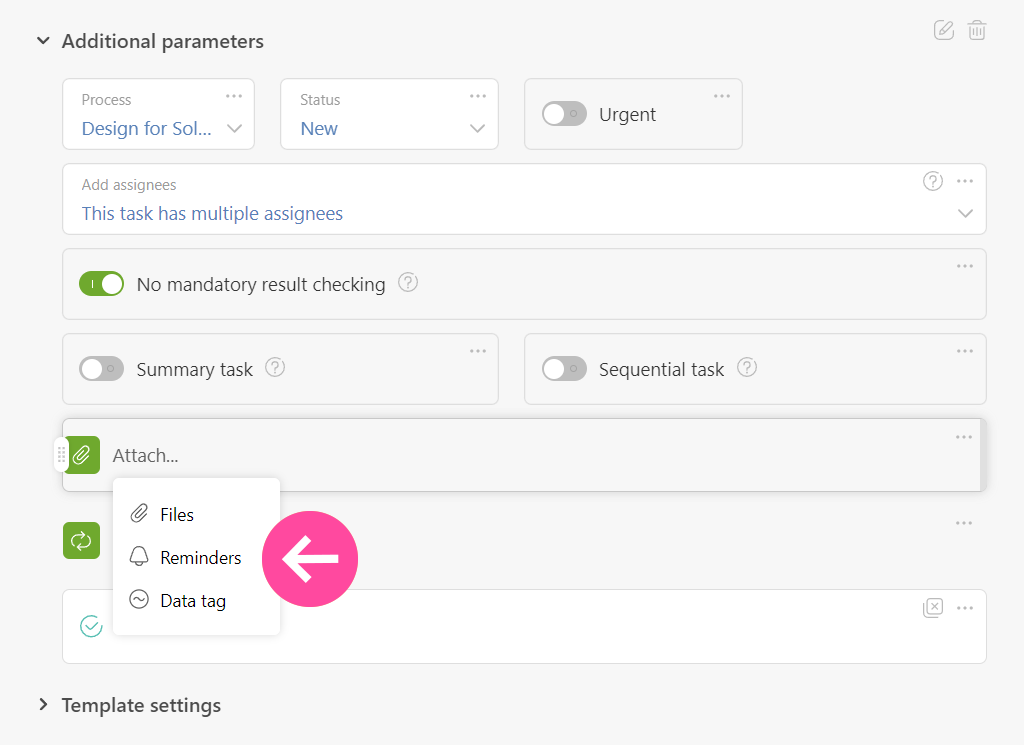This screenshot has width=1024, height=745.
Task: Expand the Template settings section
Action: click(43, 705)
